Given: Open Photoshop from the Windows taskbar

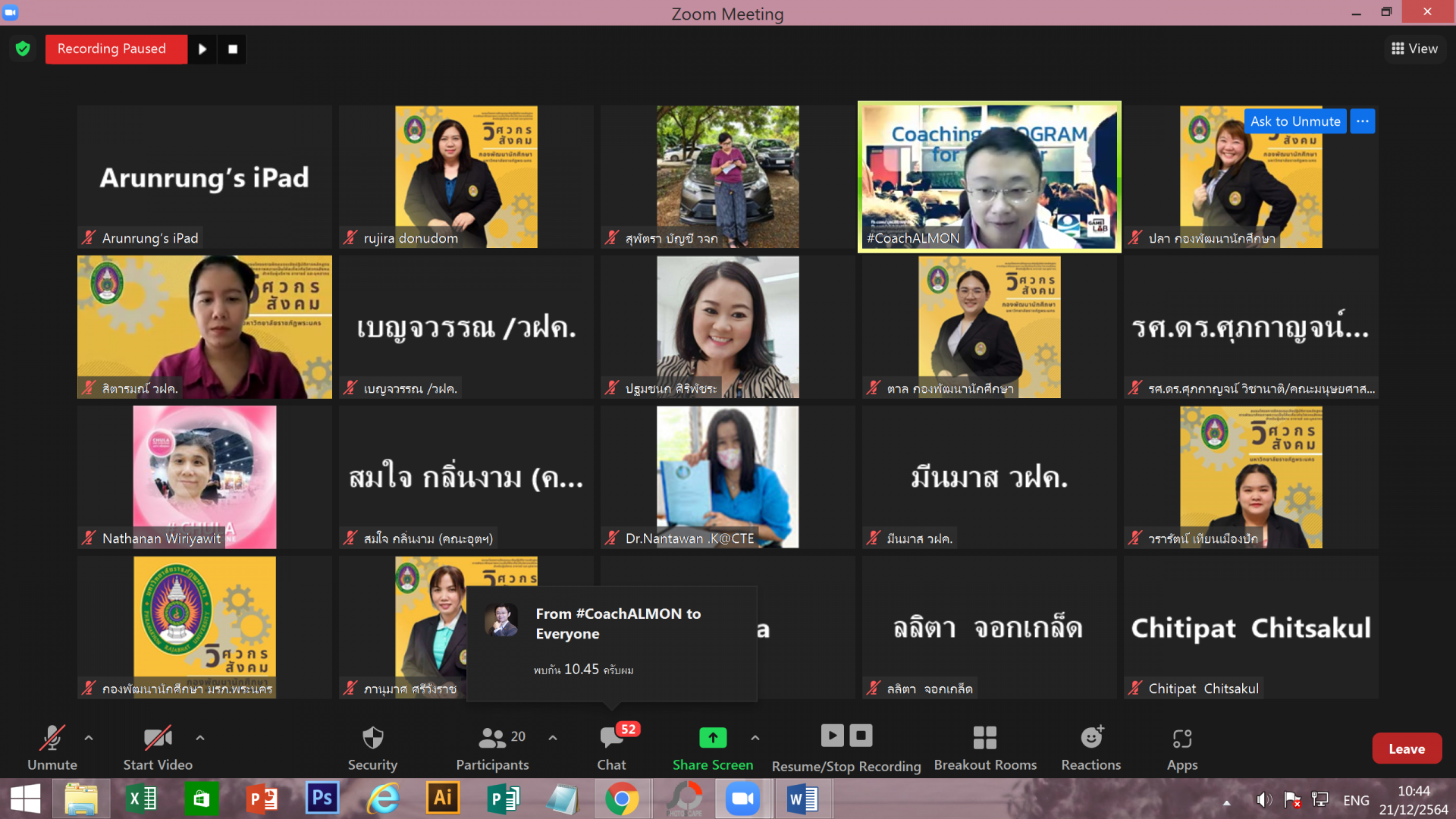Looking at the screenshot, I should pyautogui.click(x=322, y=799).
